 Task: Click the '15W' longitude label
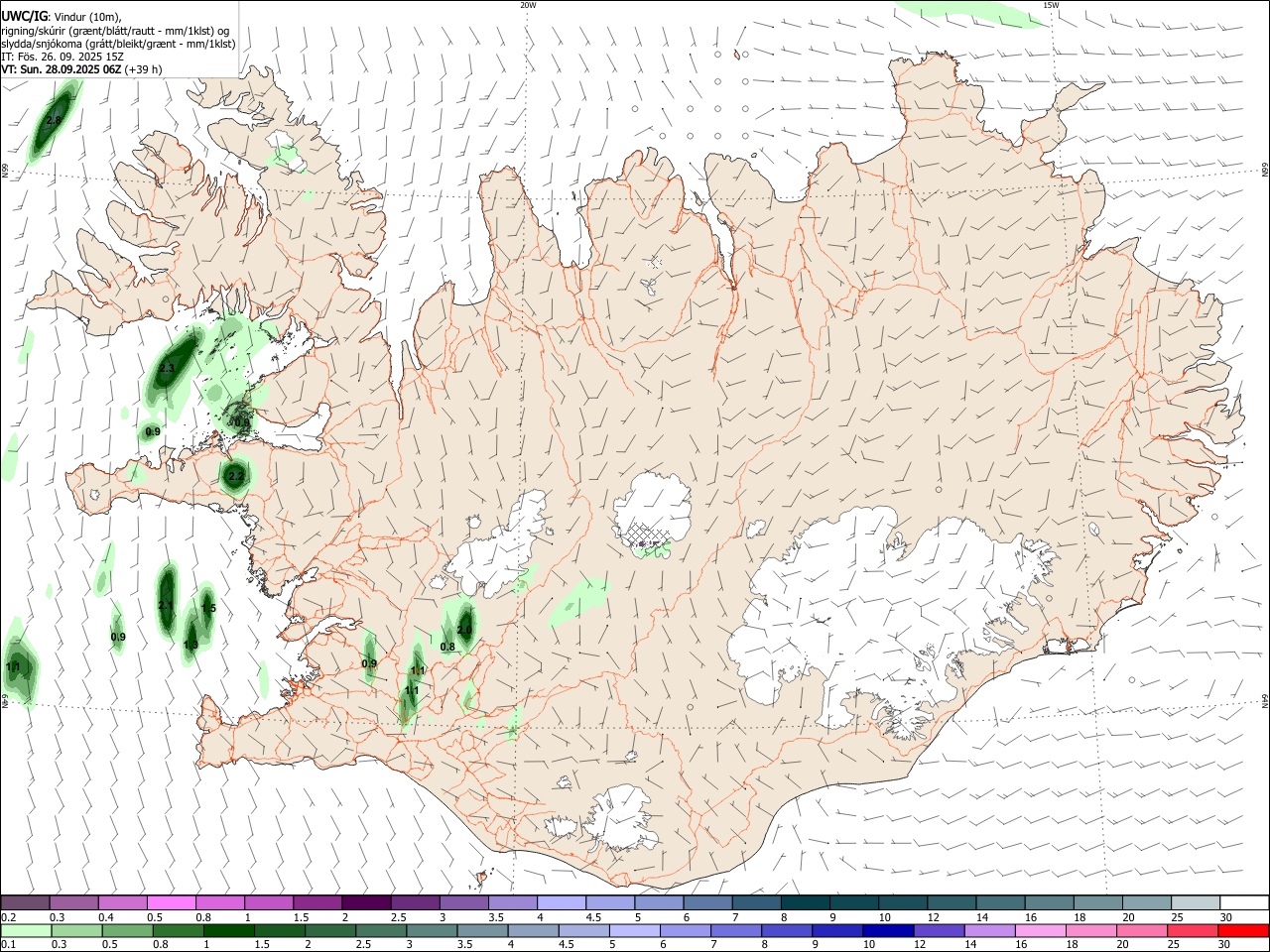click(1051, 5)
